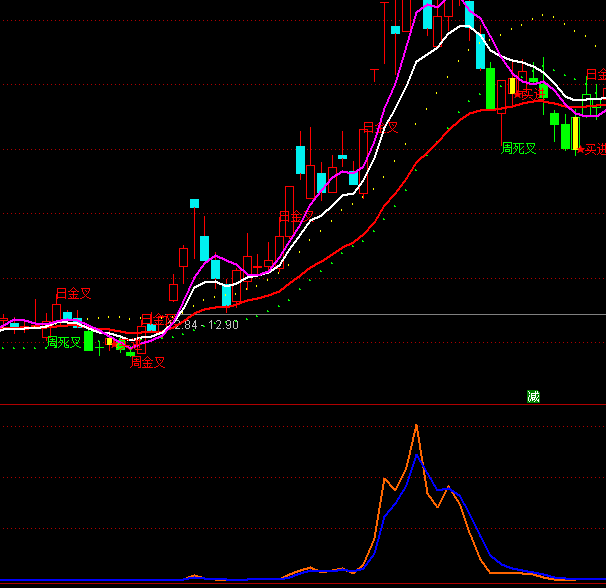Click the 日金叉 label at mid-chart rally

[x=296, y=216]
